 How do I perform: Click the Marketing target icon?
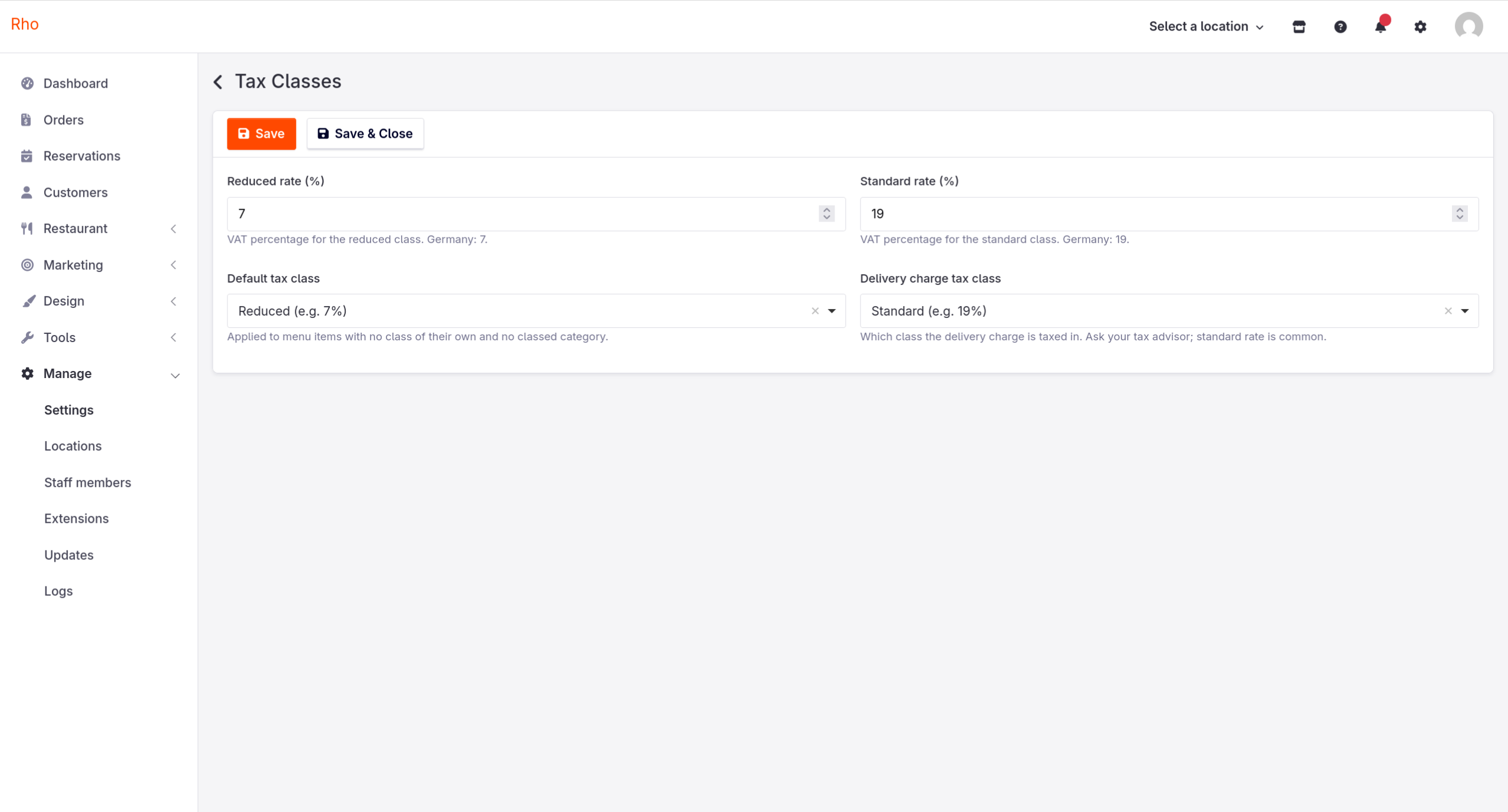(27, 265)
